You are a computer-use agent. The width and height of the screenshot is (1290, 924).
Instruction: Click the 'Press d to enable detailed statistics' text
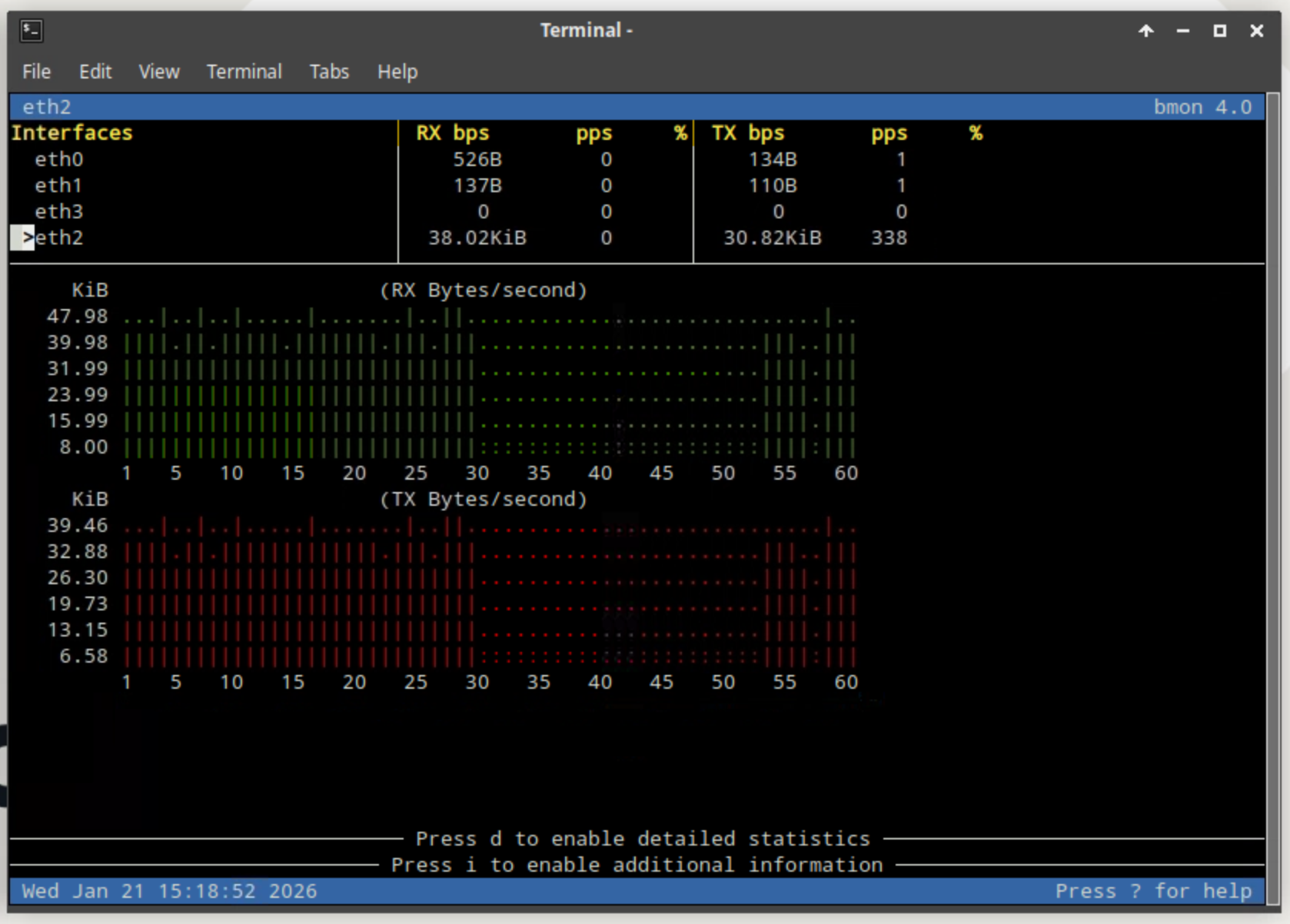click(643, 839)
